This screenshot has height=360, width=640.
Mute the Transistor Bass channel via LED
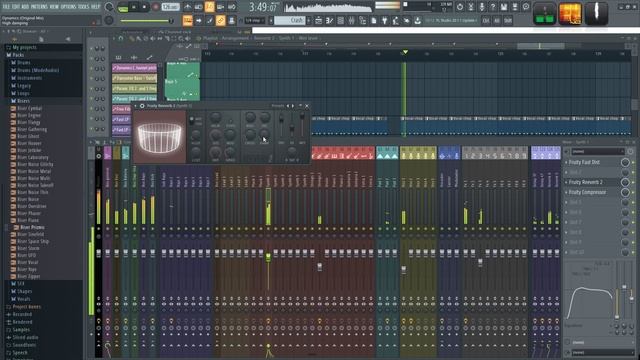click(x=91, y=78)
